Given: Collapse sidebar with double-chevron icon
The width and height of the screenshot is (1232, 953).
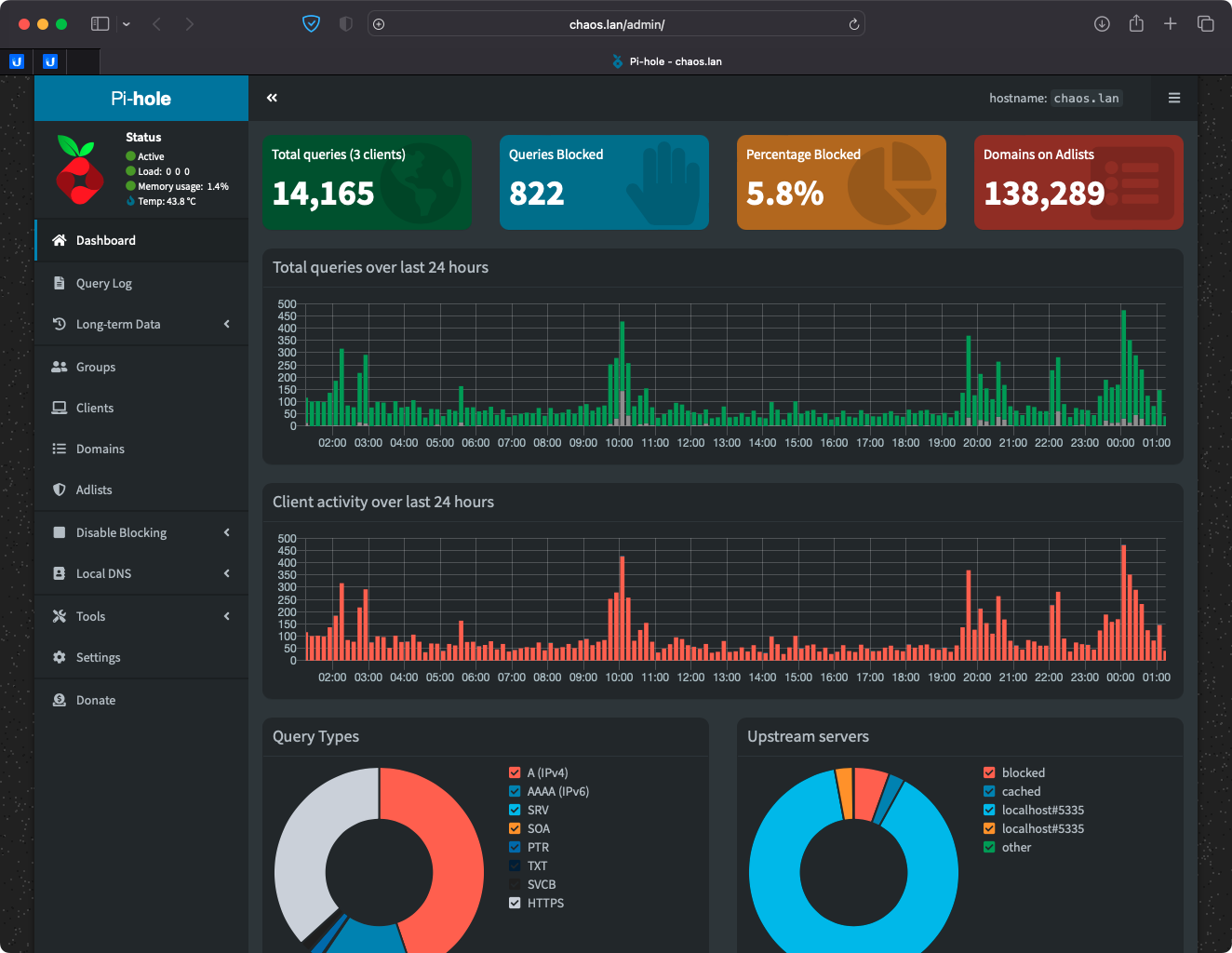Looking at the screenshot, I should [x=272, y=98].
